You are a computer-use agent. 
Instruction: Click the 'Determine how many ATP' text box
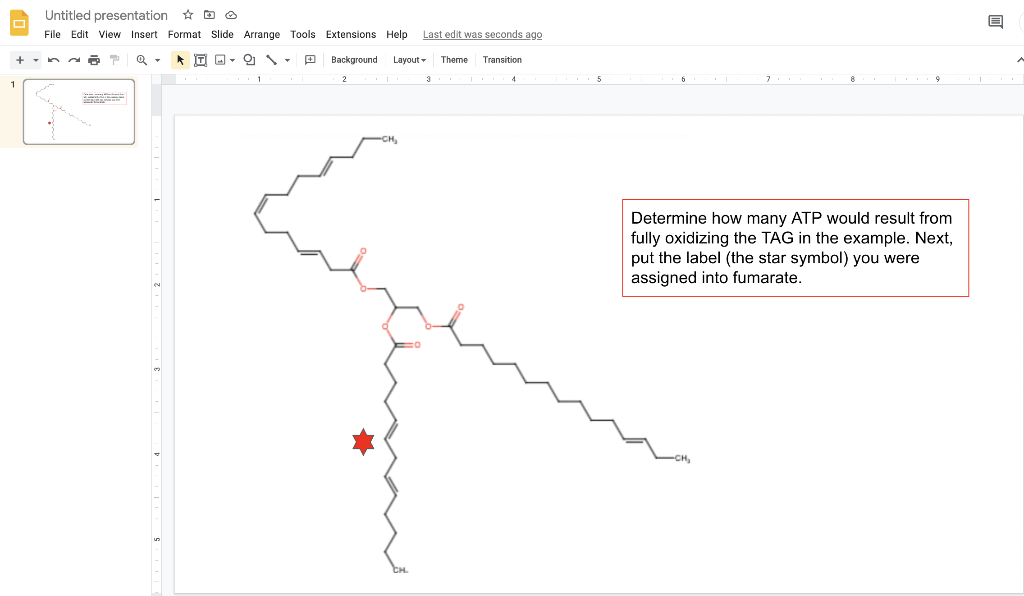pyautogui.click(x=795, y=248)
